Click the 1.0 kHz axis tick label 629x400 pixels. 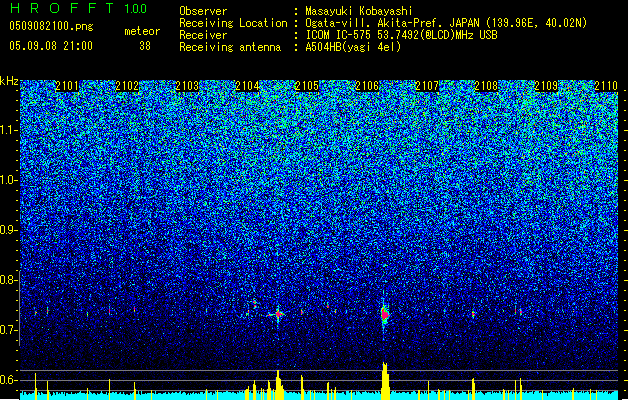pyautogui.click(x=9, y=180)
